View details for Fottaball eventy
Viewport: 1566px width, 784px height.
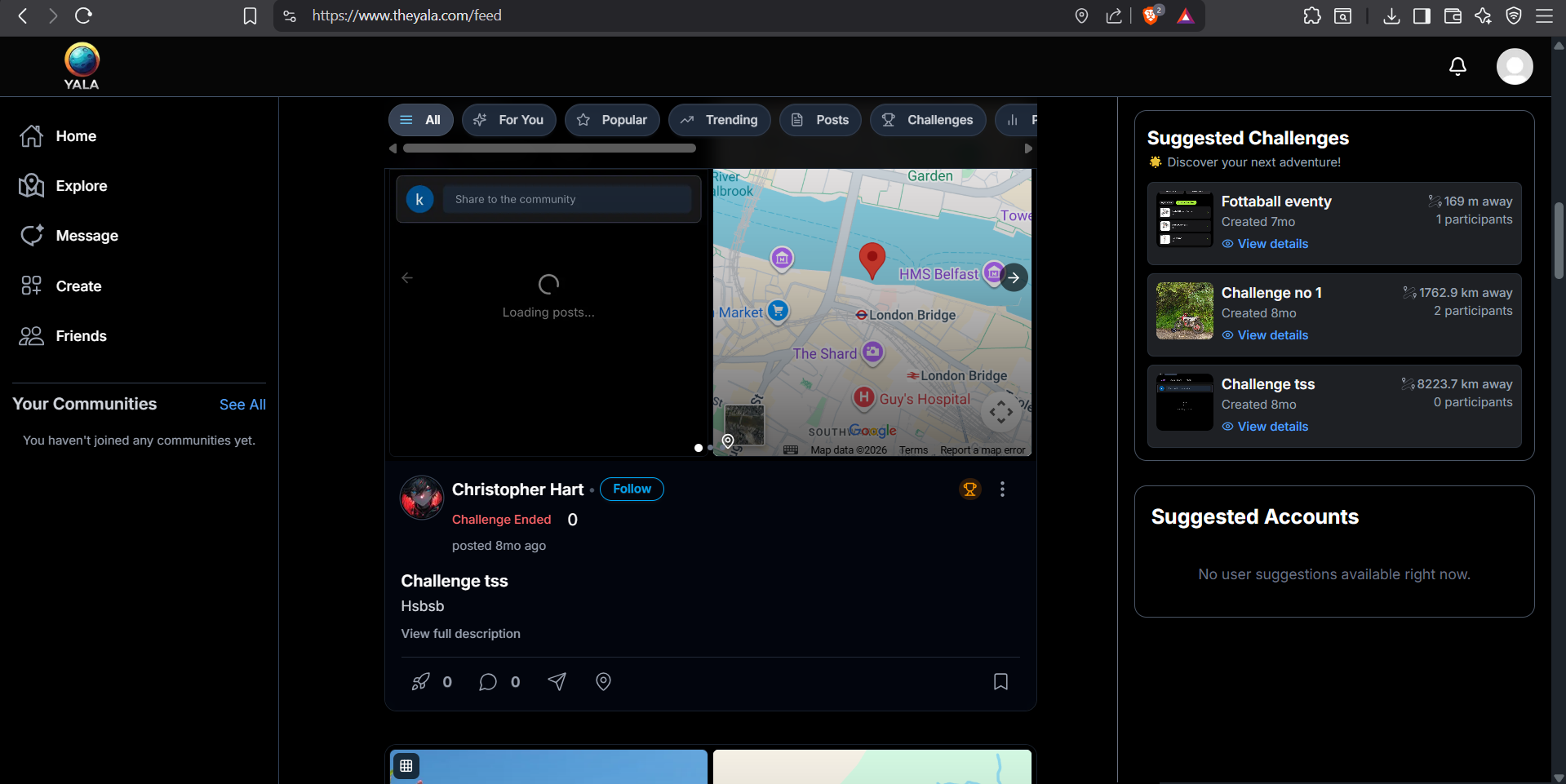[1271, 244]
